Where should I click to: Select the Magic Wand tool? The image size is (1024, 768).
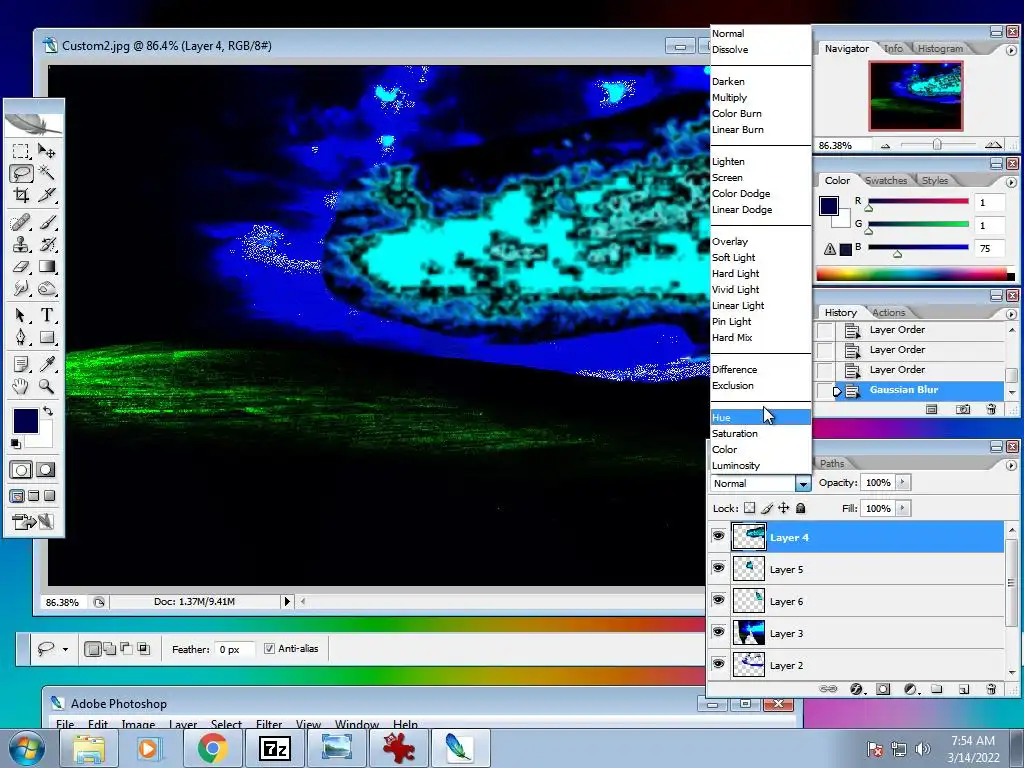click(x=46, y=173)
